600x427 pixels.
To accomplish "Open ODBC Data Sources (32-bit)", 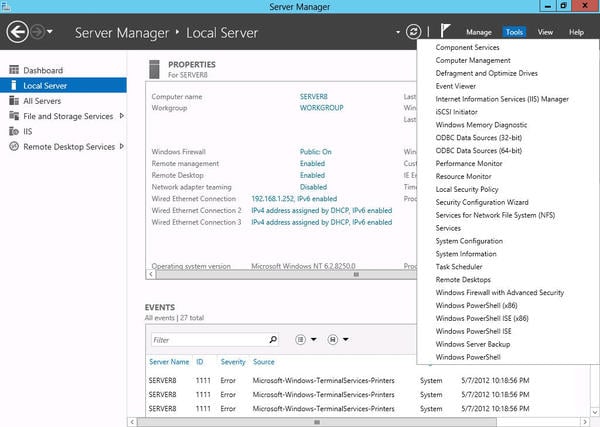I will coord(479,138).
